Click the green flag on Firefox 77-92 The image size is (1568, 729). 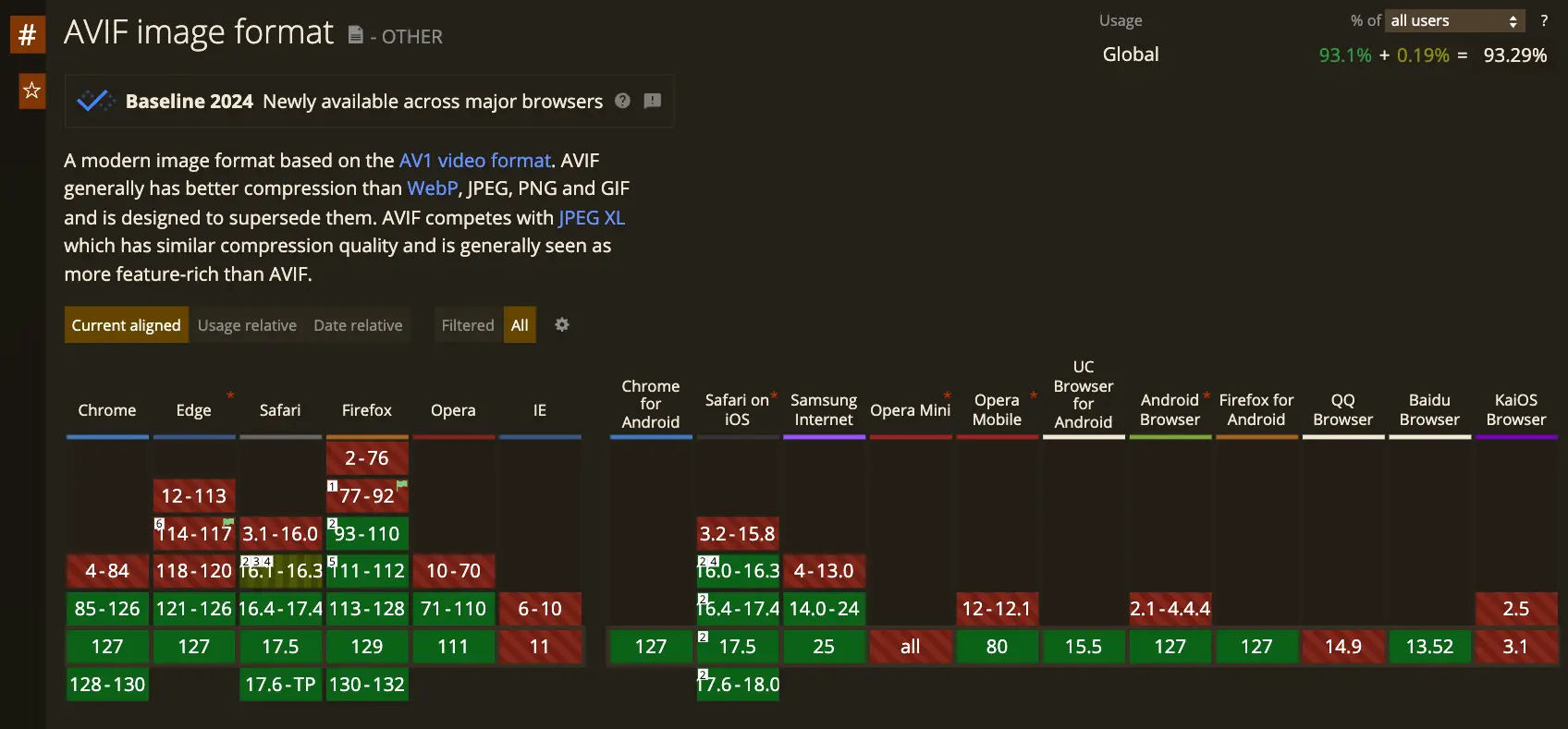[x=402, y=484]
